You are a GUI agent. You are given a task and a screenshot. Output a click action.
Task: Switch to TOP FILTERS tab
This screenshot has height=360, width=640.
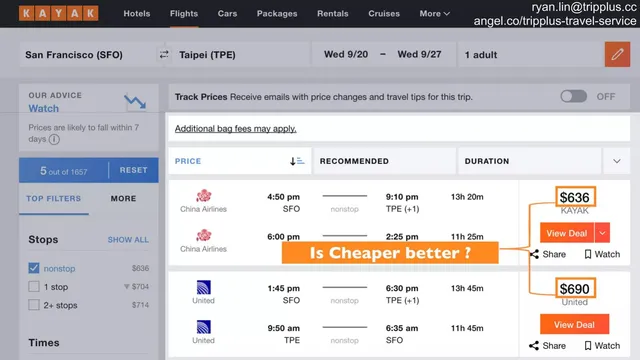(x=53, y=199)
